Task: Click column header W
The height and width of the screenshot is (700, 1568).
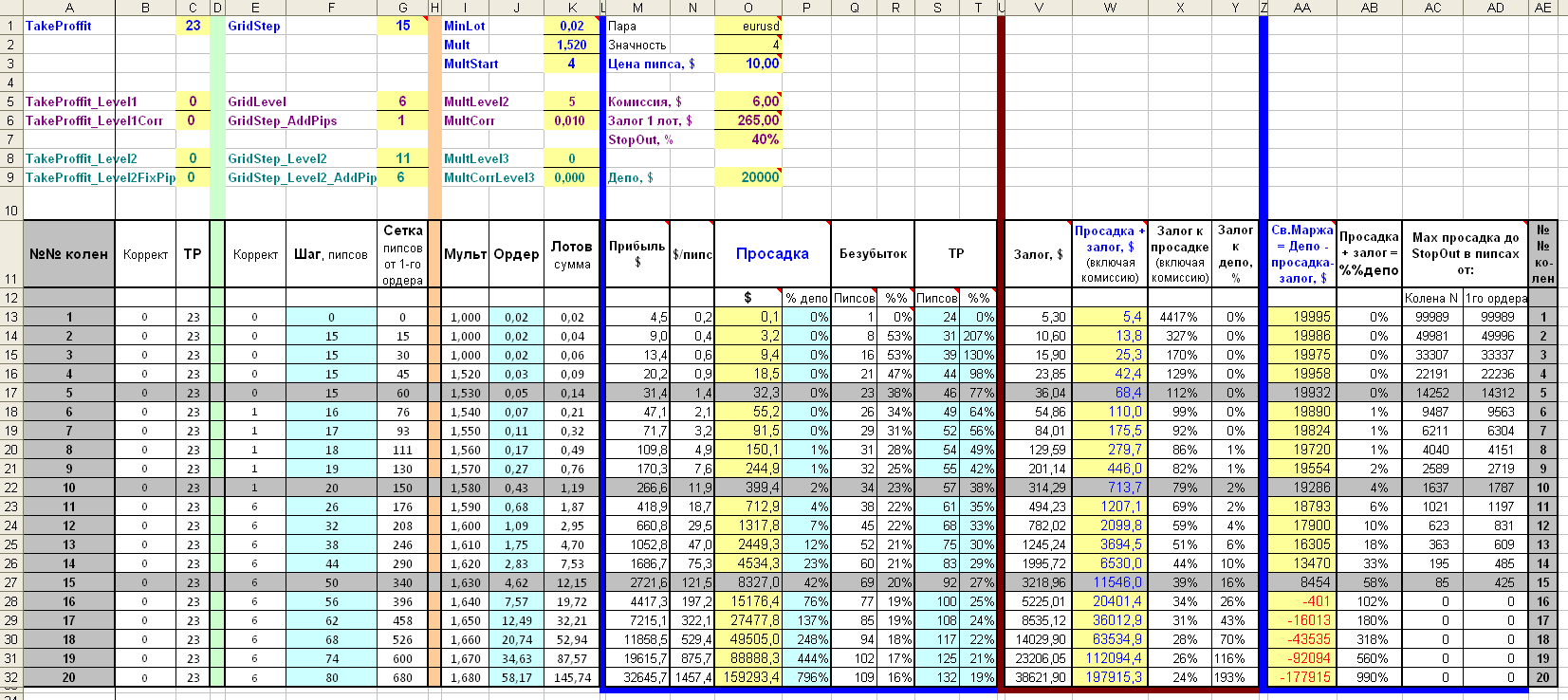Action: (x=1111, y=8)
